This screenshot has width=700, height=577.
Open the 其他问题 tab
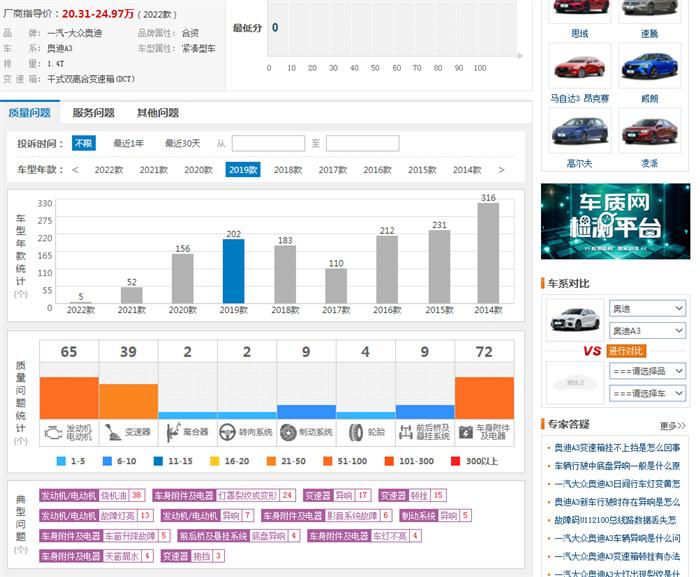158,113
